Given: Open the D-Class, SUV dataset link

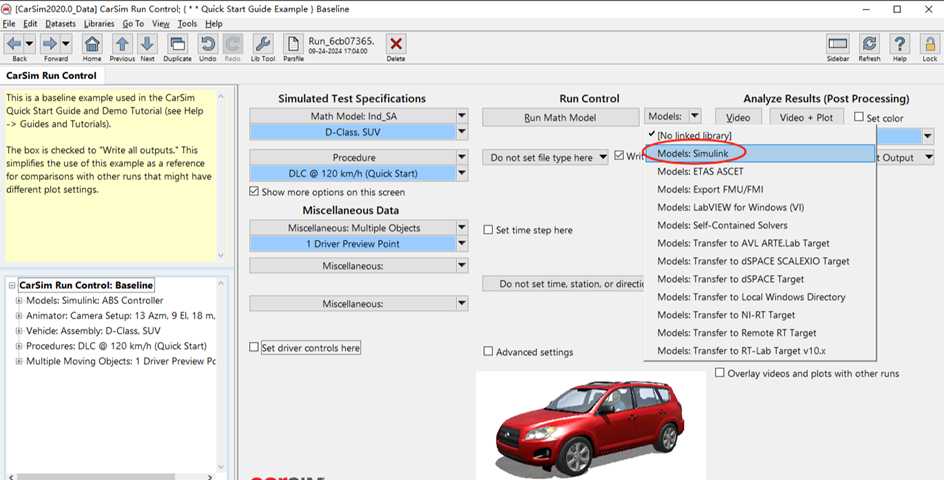Looking at the screenshot, I should [353, 132].
